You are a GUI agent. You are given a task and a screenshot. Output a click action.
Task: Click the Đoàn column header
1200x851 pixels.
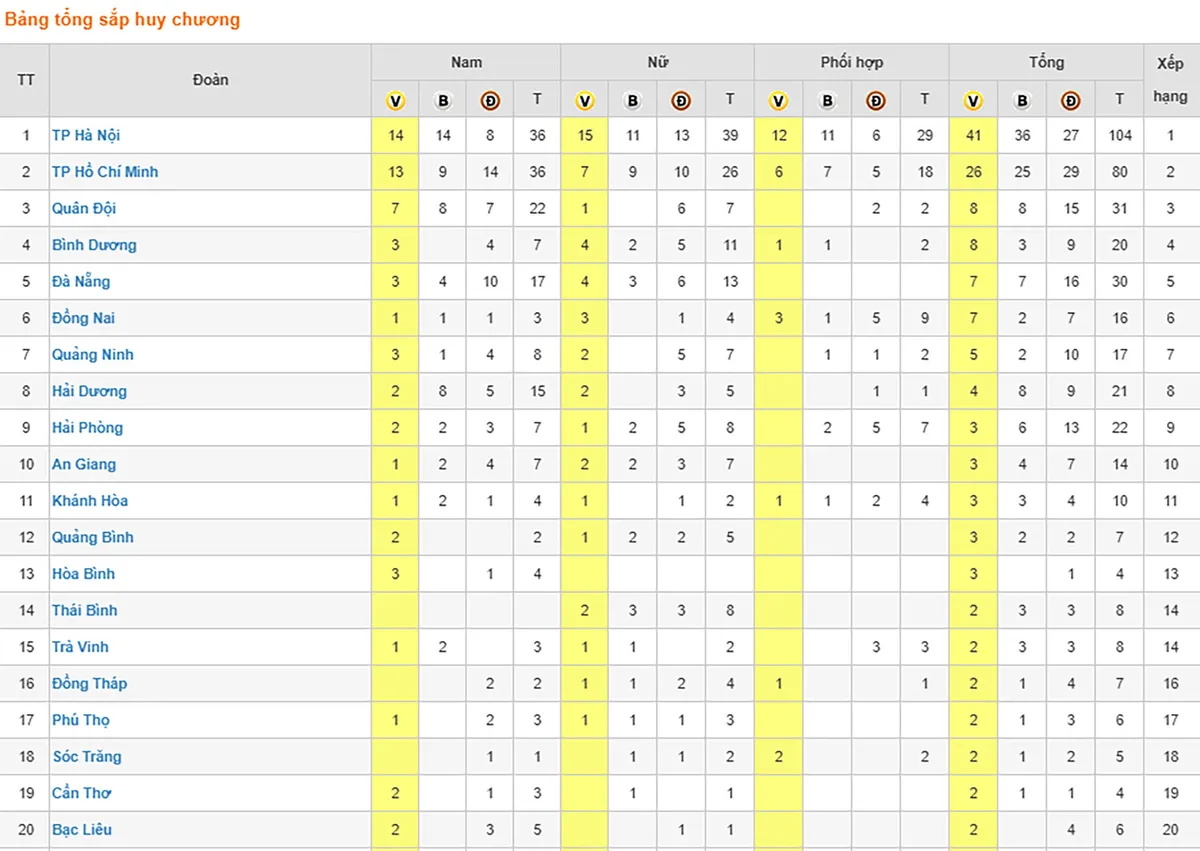(210, 80)
